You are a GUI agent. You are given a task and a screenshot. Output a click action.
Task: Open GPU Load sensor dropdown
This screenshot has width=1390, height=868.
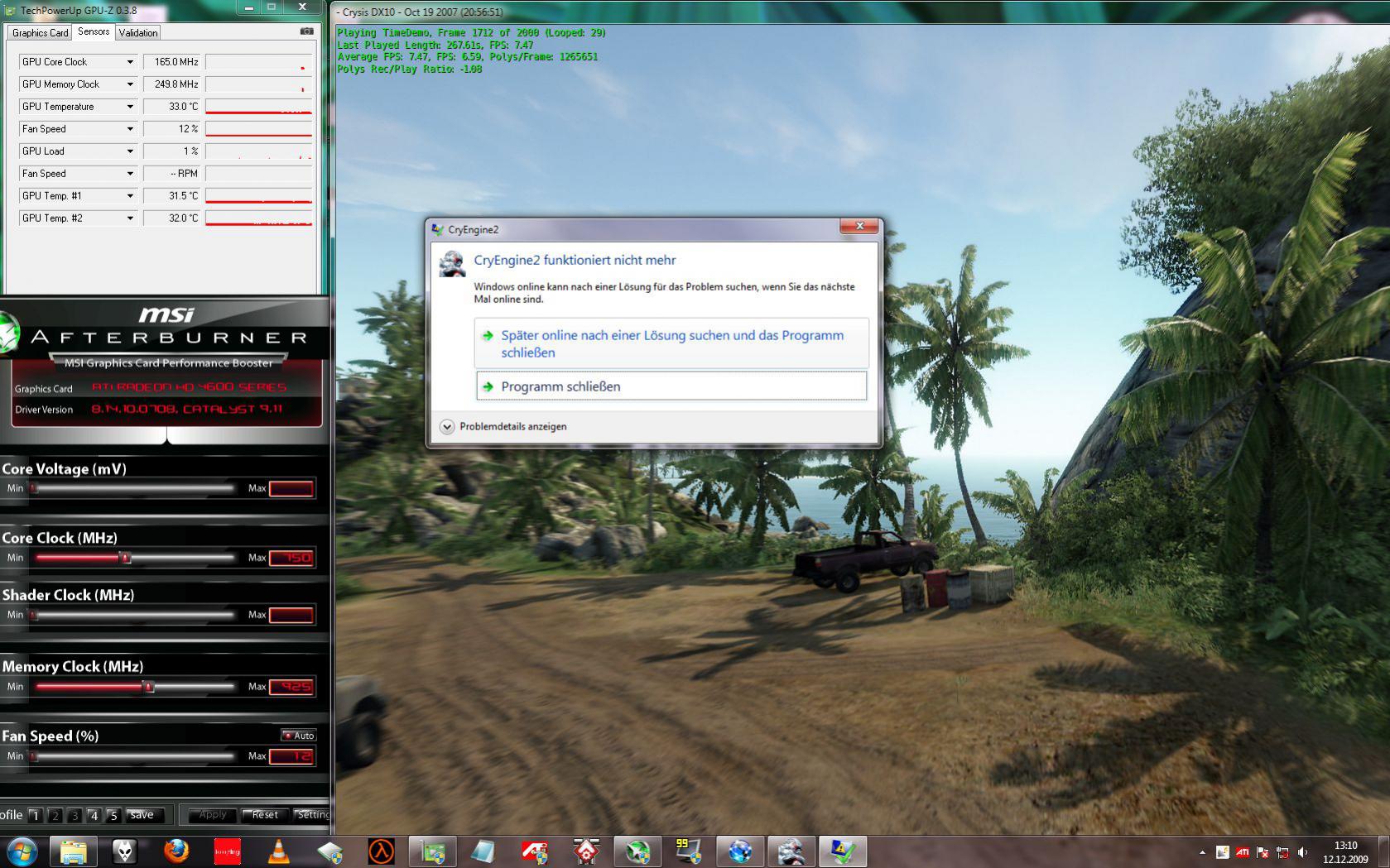(x=130, y=151)
